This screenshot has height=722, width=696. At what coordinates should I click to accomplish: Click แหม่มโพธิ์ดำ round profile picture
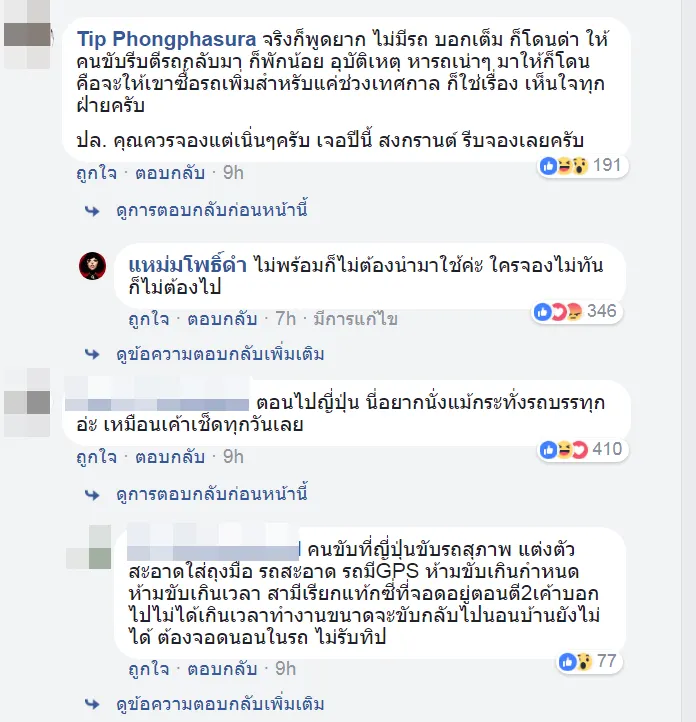coord(93,266)
